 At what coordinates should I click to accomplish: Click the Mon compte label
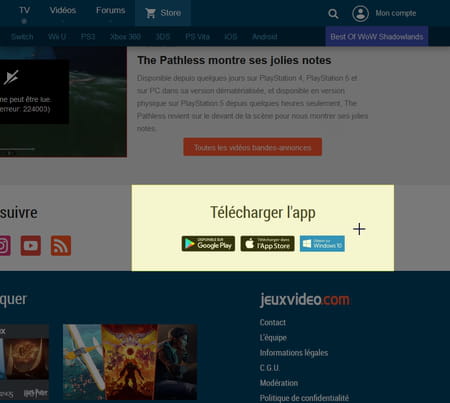[396, 13]
